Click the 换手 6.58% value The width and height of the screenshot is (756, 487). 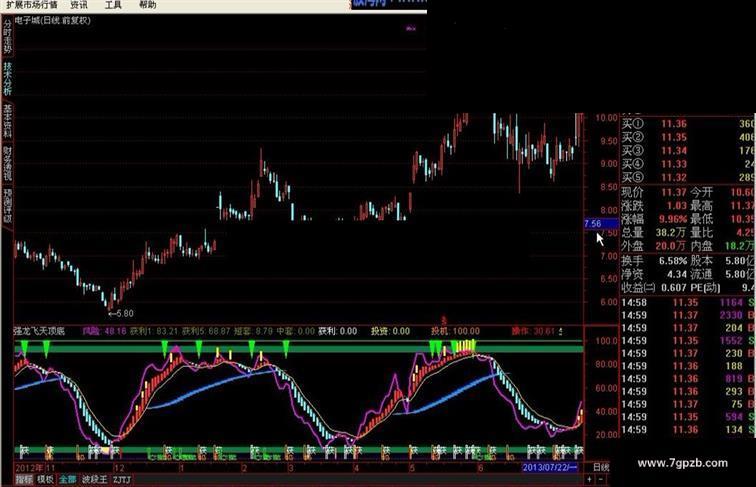click(x=673, y=261)
